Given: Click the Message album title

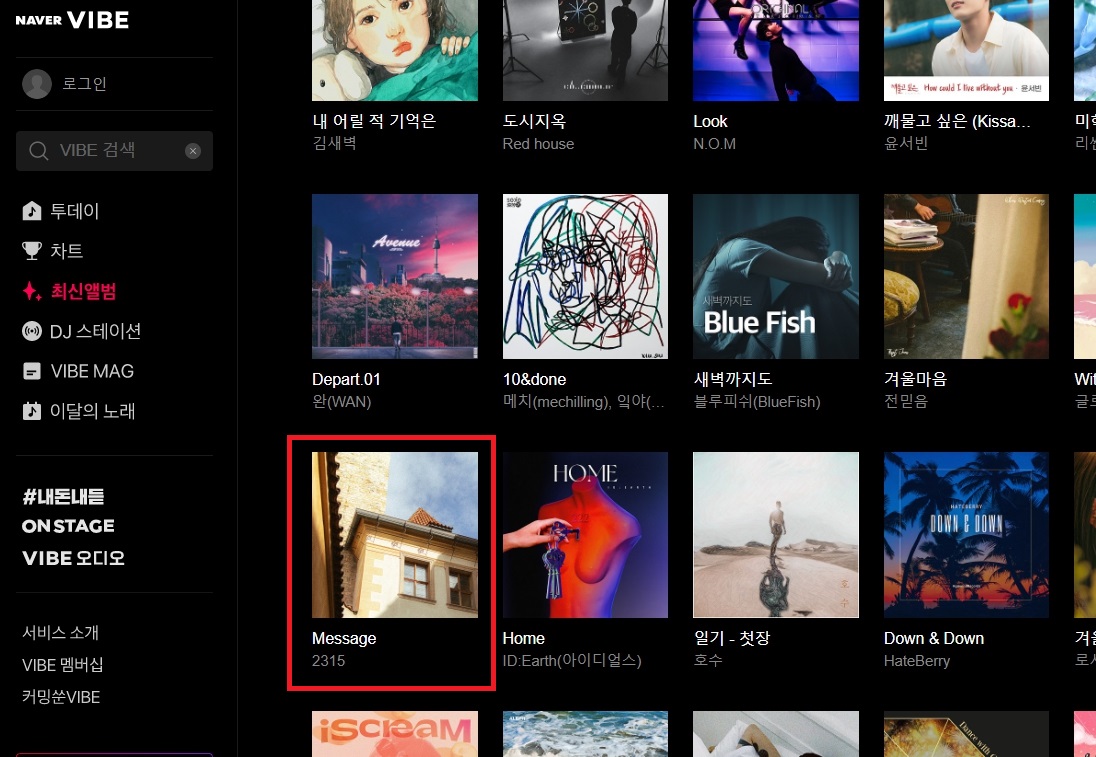Looking at the screenshot, I should pos(344,638).
